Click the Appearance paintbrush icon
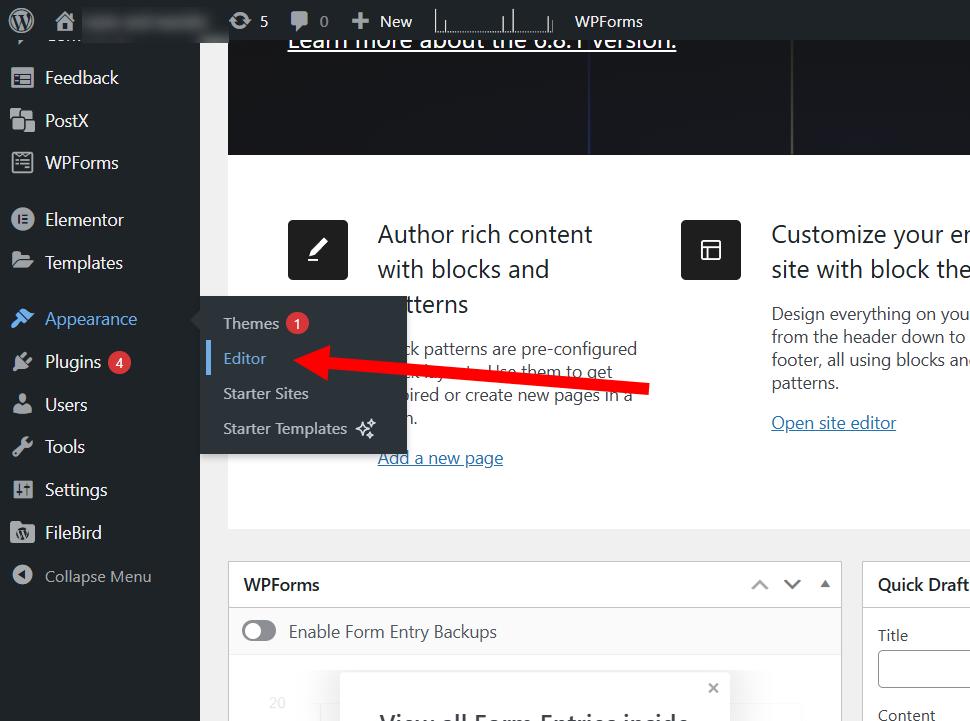 (x=23, y=318)
